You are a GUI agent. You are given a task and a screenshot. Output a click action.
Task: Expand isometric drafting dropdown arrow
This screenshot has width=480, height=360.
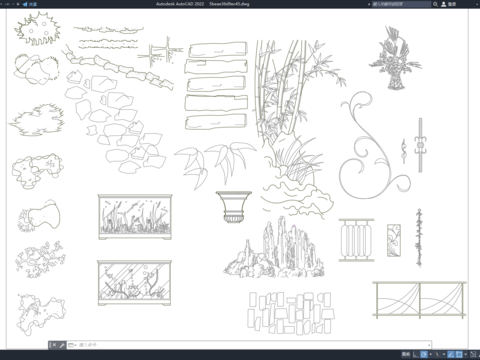click(444, 354)
